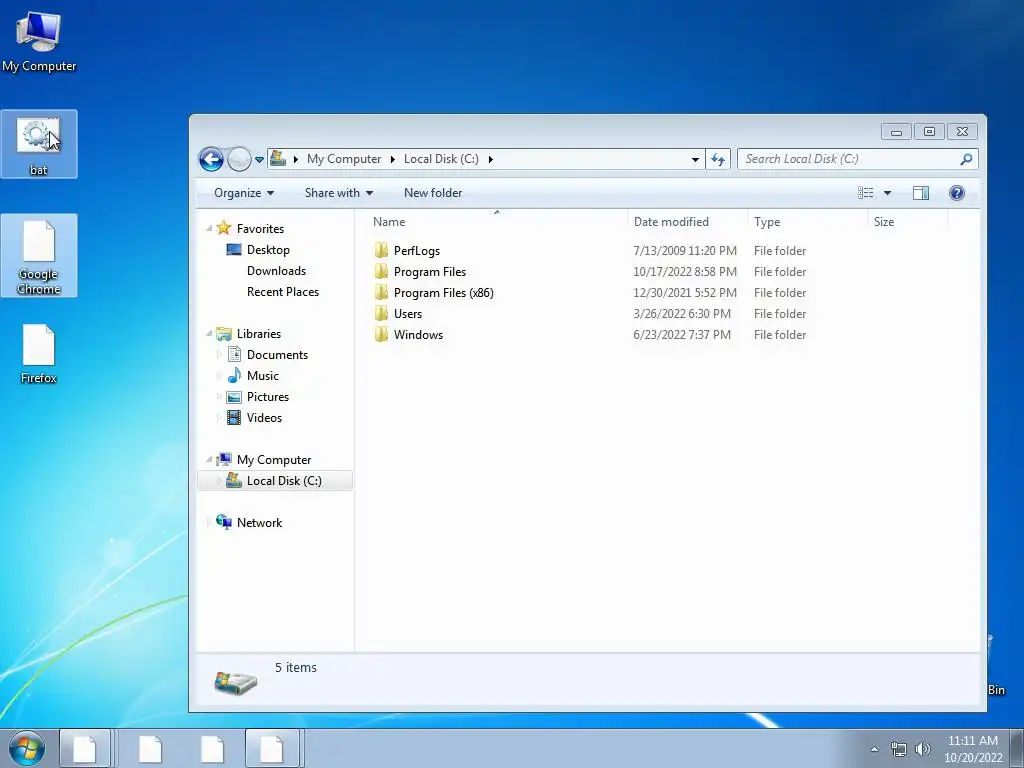Click the taskbar clock showing 11:11 AM
The width and height of the screenshot is (1024, 768).
pyautogui.click(x=973, y=748)
